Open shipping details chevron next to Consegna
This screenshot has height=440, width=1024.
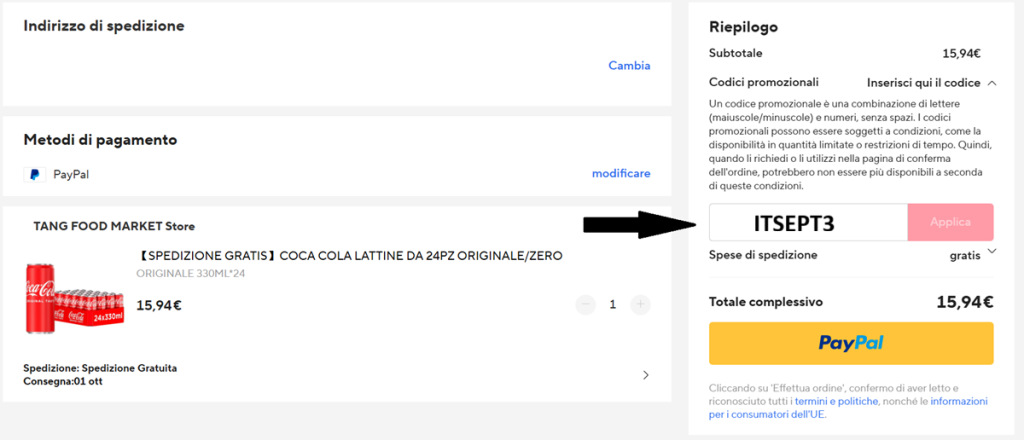coord(646,375)
